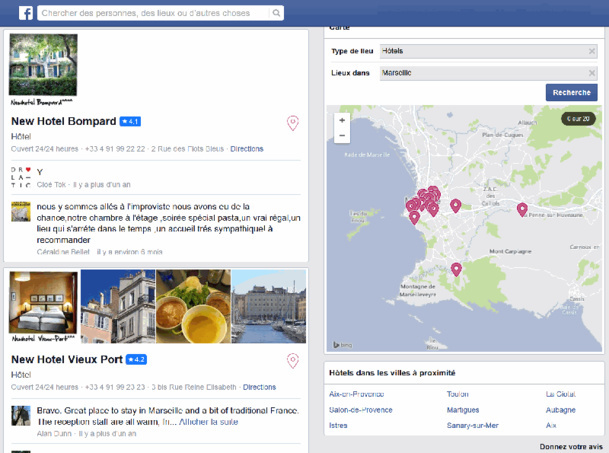The width and height of the screenshot is (609, 453).
Task: Open Vieux Port harbor view photo
Action: (x=269, y=307)
